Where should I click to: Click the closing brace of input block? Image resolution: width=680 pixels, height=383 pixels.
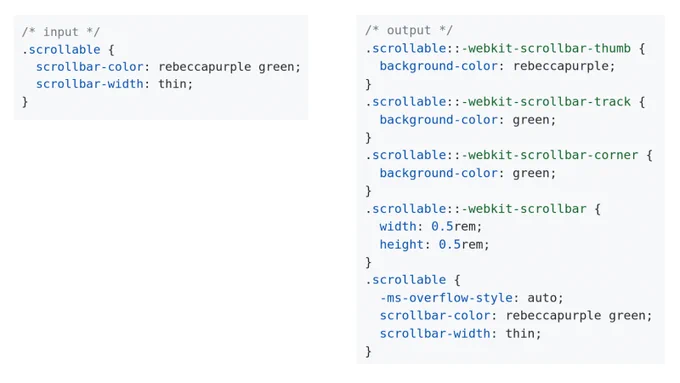point(25,102)
